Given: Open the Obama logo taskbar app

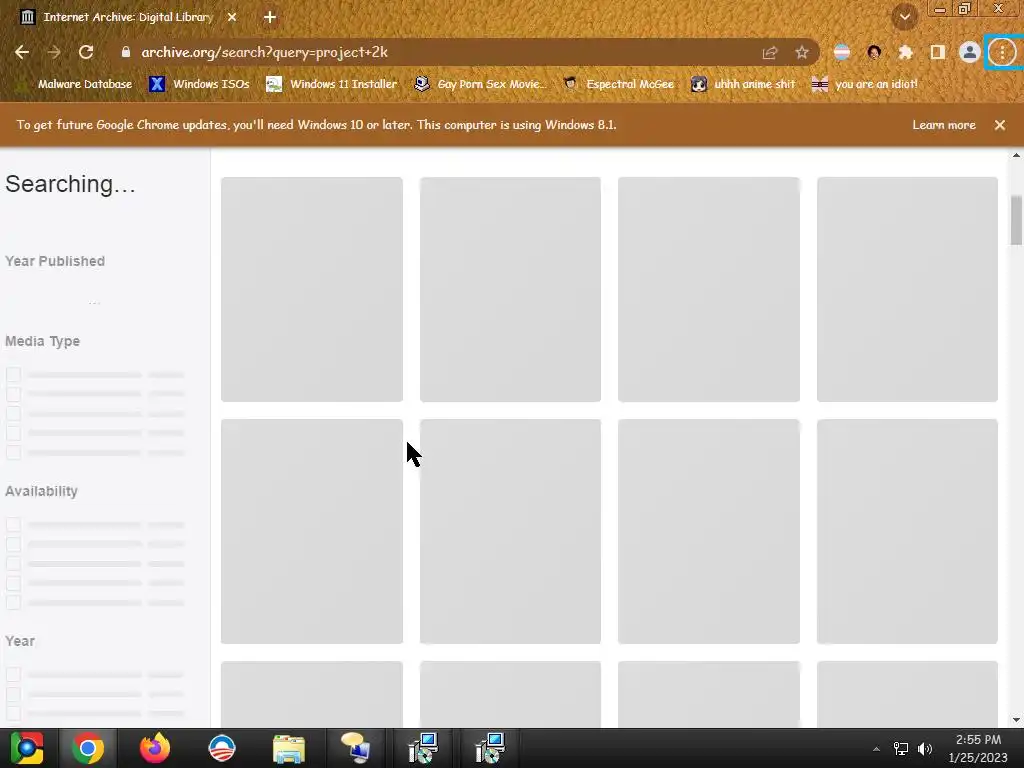Looking at the screenshot, I should pos(221,748).
